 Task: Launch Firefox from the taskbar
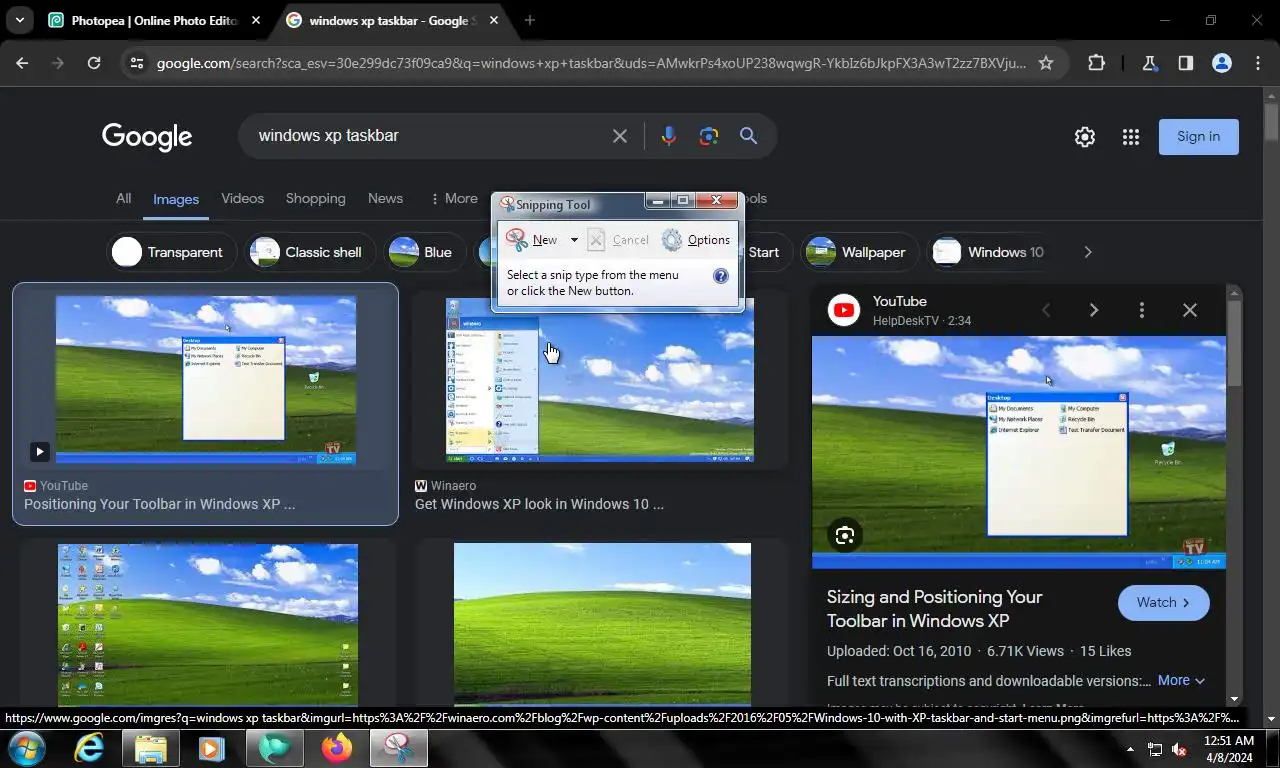tap(337, 747)
